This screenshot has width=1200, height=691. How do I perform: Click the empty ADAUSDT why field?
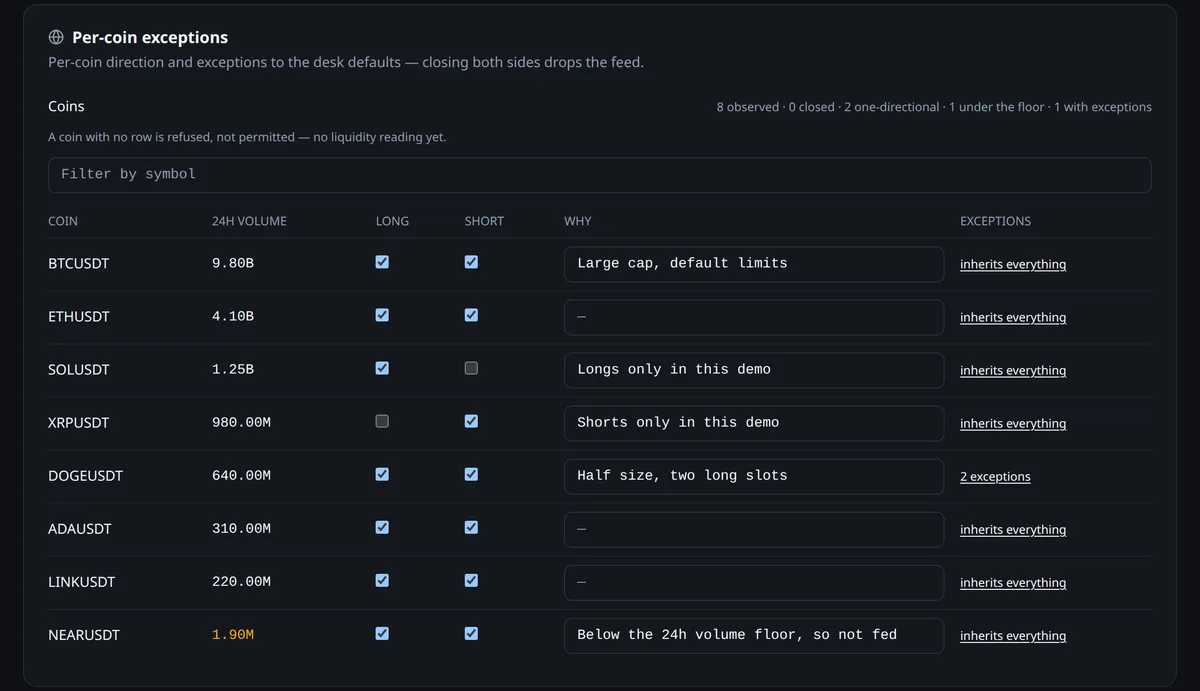(754, 529)
